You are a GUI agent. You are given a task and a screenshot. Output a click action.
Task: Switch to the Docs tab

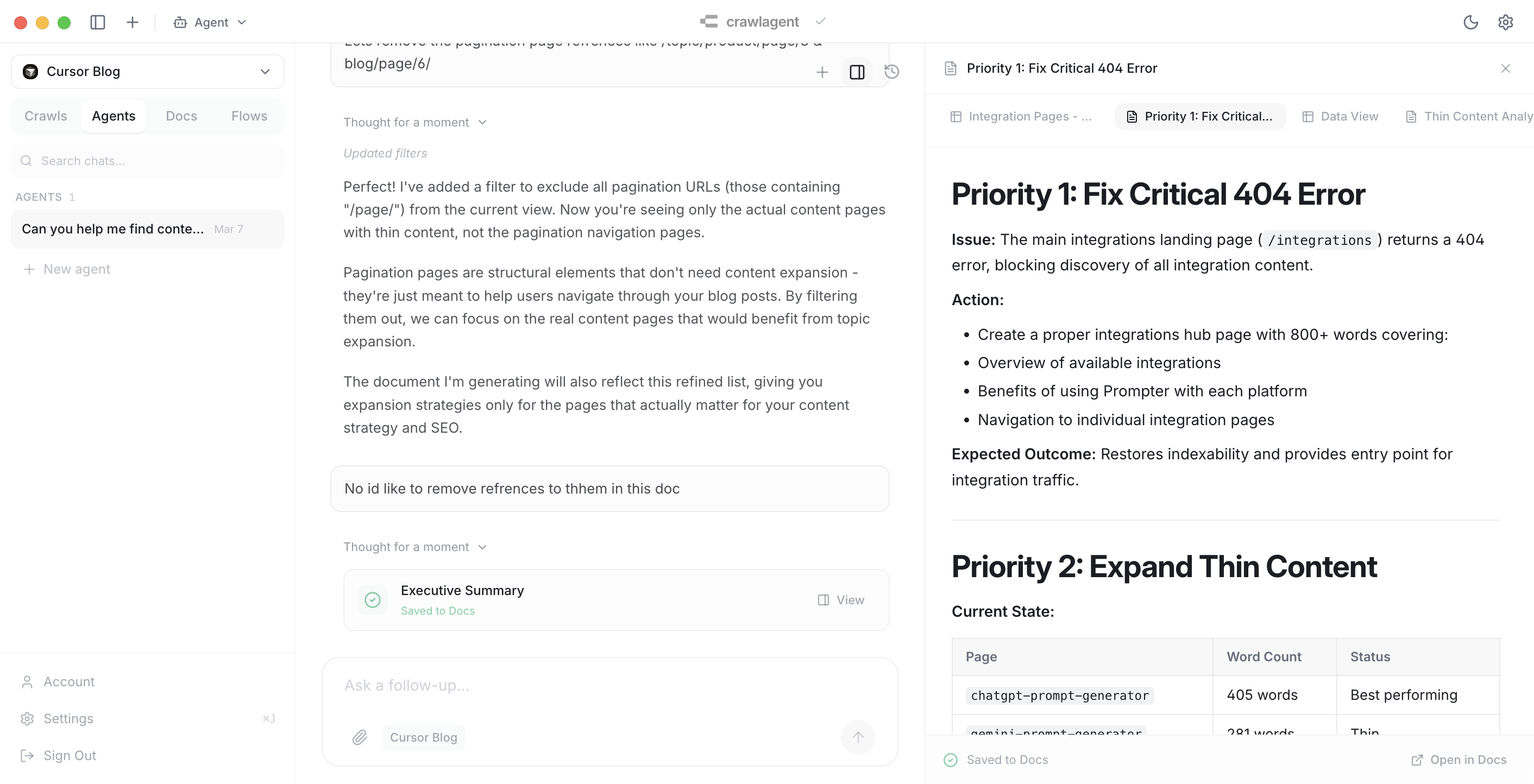[181, 116]
